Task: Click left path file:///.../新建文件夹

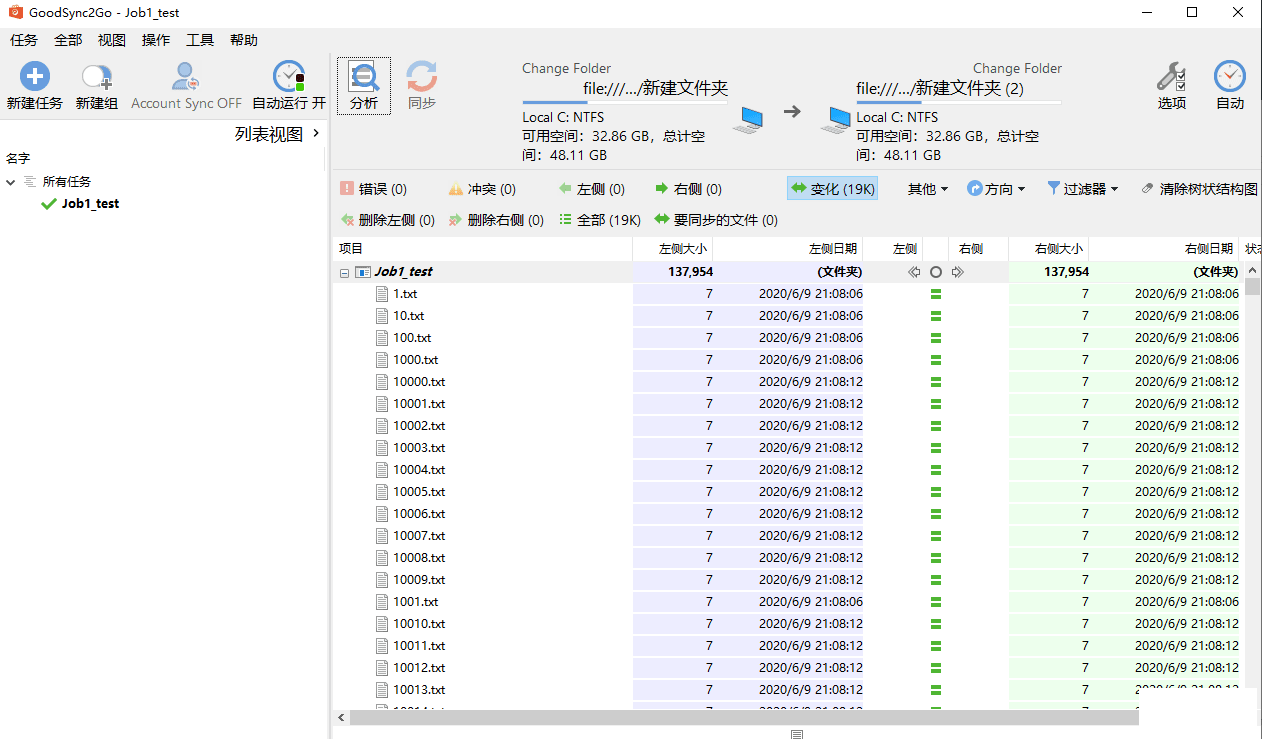Action: click(656, 88)
